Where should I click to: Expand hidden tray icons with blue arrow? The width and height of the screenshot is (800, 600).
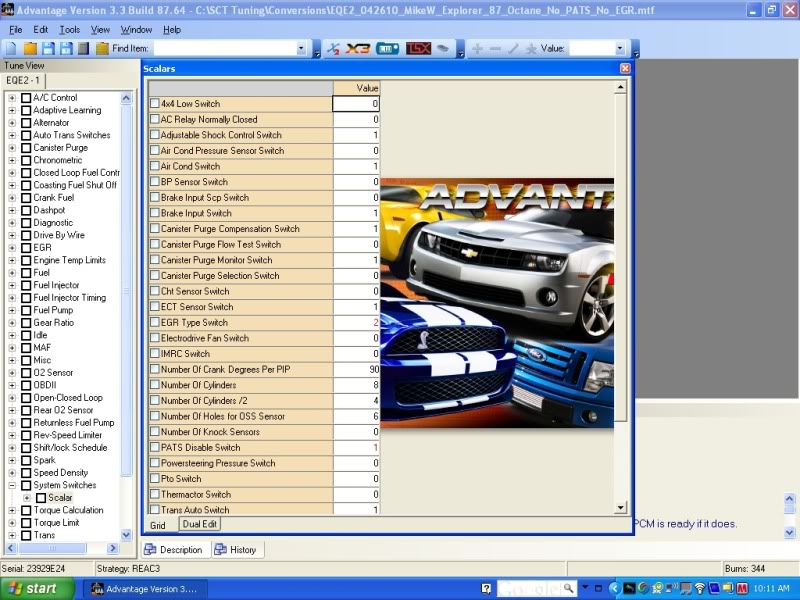(614, 589)
